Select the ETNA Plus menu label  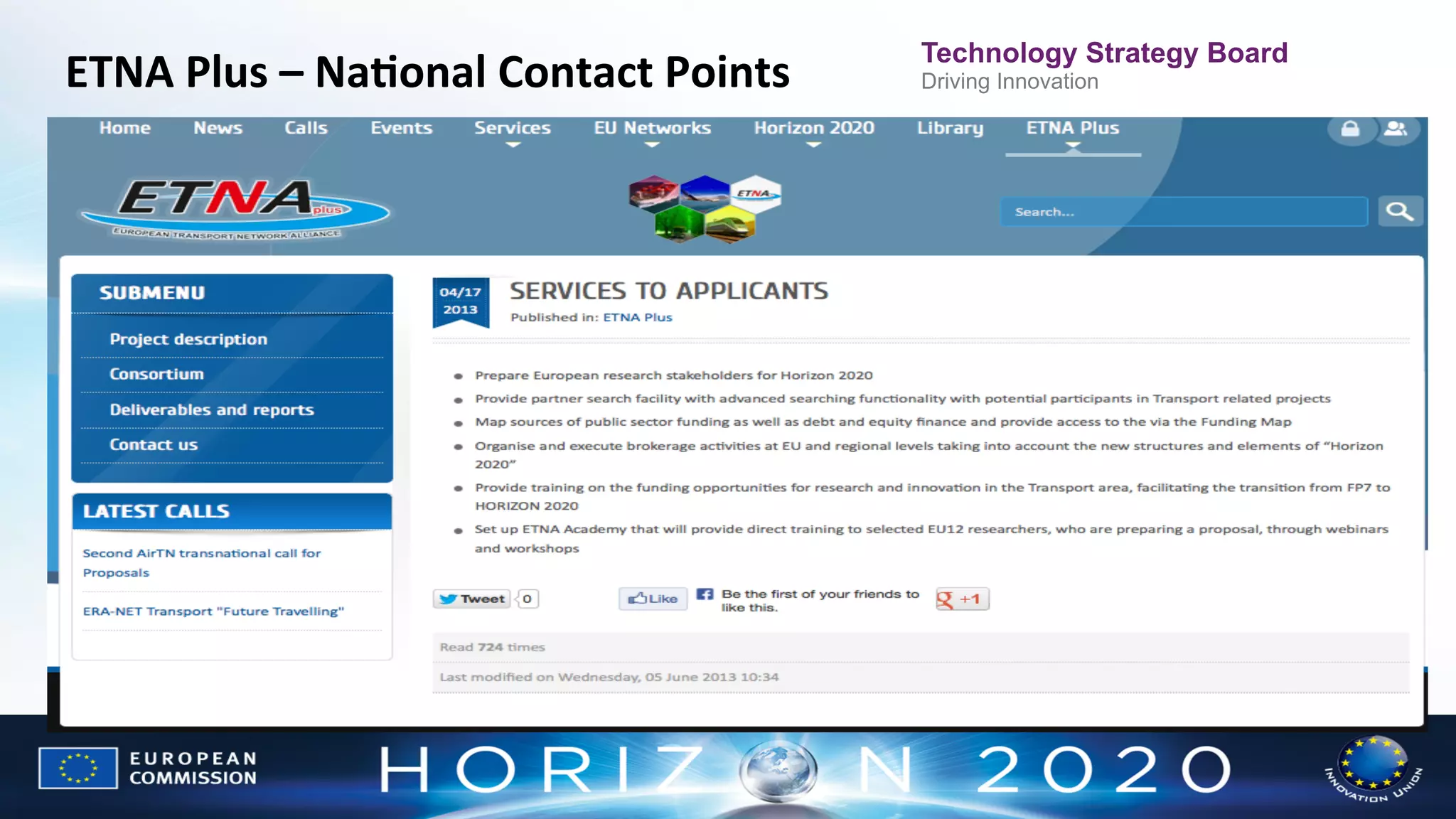[1073, 128]
